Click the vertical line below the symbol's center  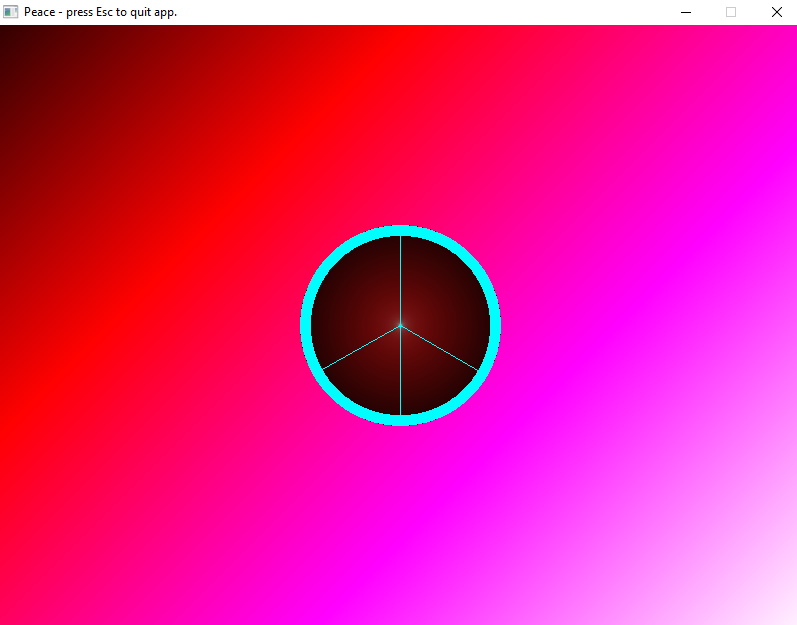400,370
